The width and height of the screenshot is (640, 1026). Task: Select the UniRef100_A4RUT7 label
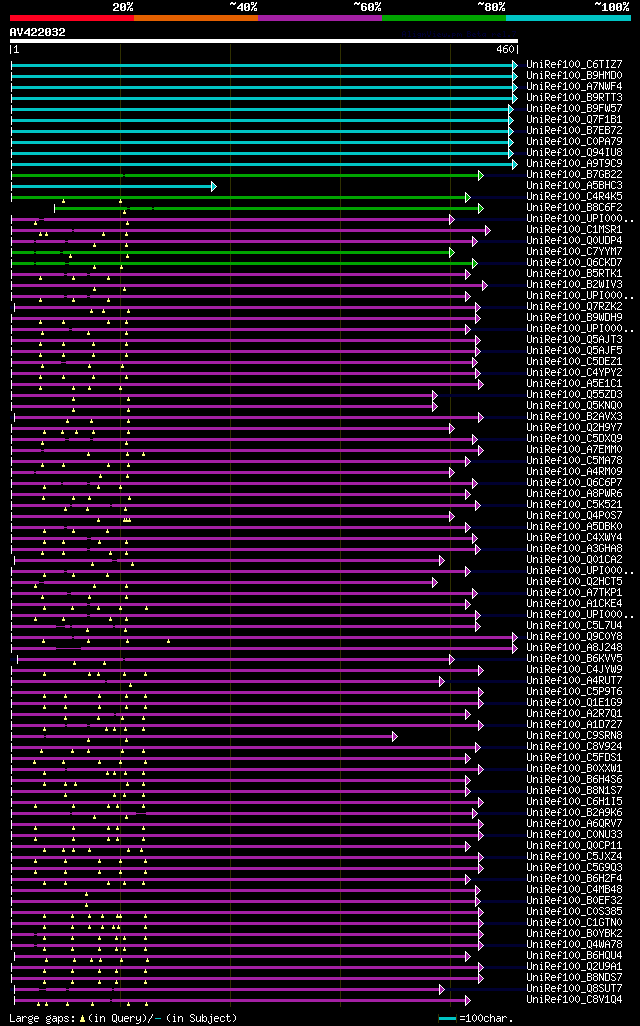[575, 681]
